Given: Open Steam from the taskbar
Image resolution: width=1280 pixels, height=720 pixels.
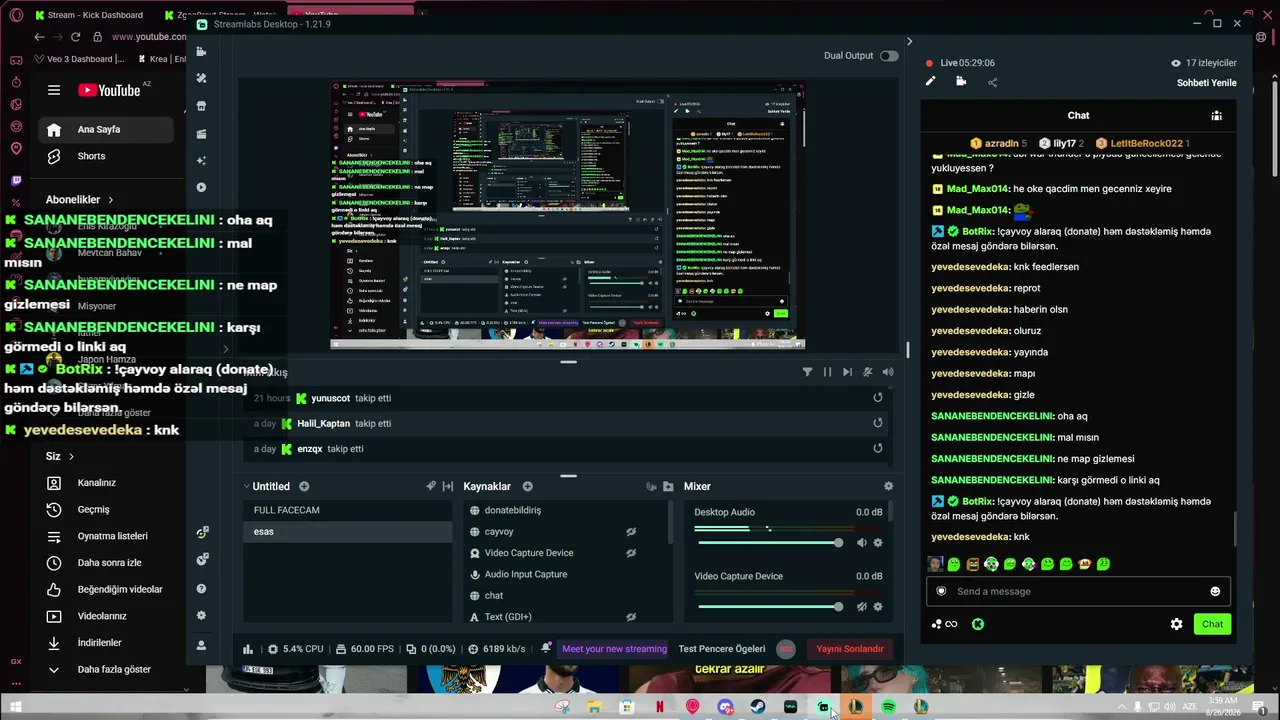Looking at the screenshot, I should click(758, 707).
